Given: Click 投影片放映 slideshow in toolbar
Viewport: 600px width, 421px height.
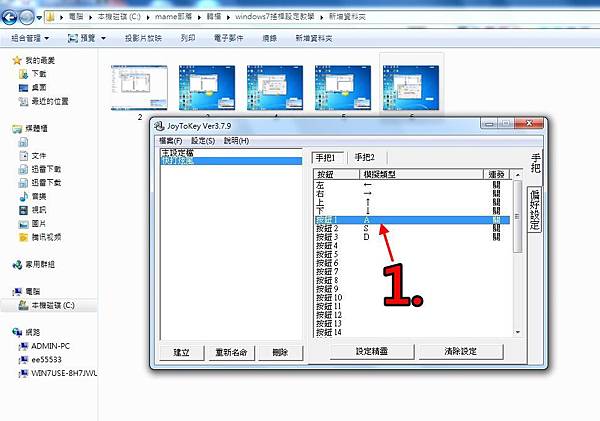Looking at the screenshot, I should [x=143, y=38].
